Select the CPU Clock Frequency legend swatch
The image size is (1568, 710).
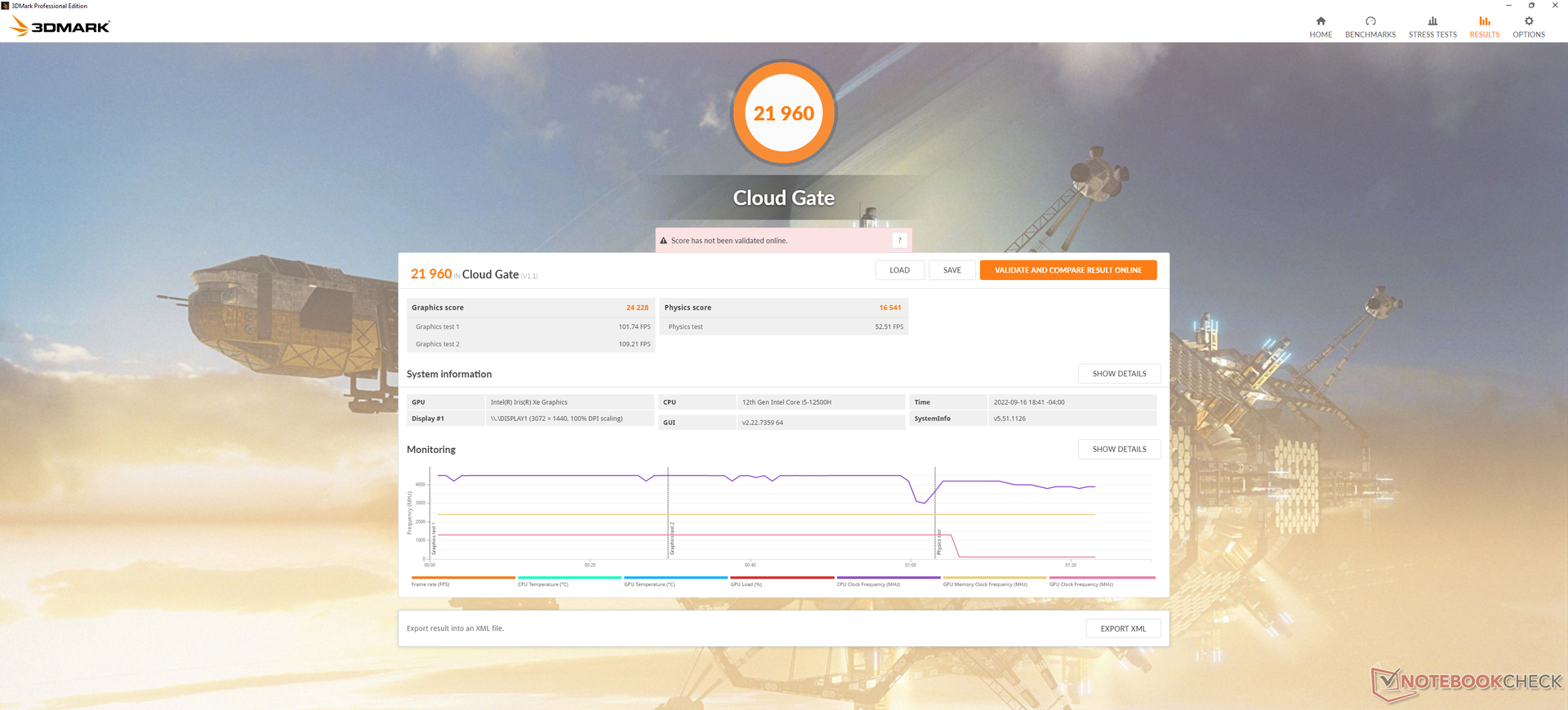coord(889,578)
